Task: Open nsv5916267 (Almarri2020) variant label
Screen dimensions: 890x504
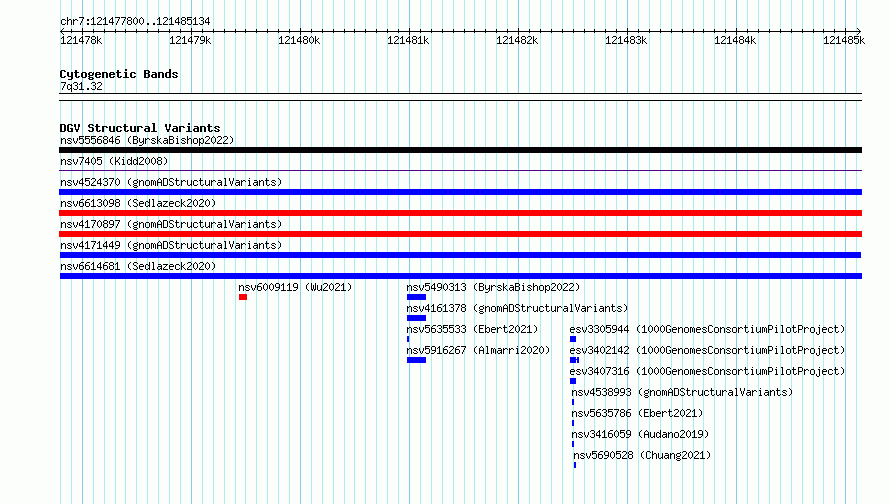Action: 478,350
